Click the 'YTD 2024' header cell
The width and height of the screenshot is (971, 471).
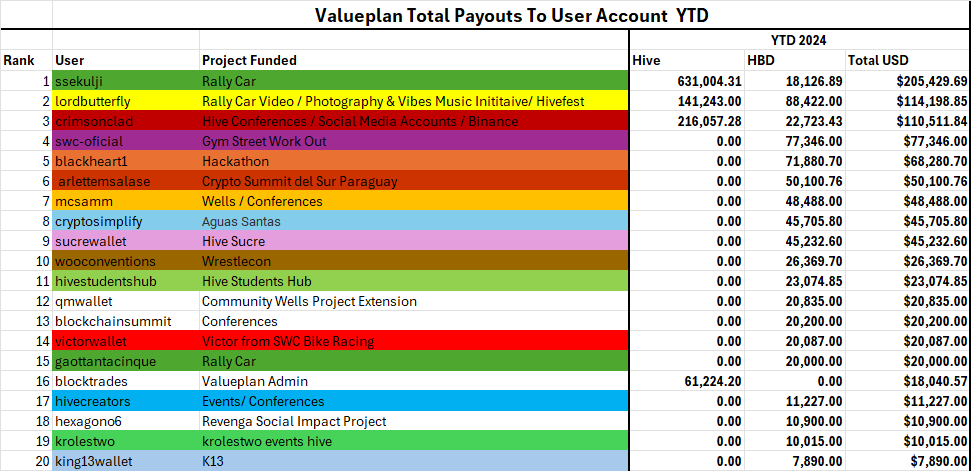[799, 40]
